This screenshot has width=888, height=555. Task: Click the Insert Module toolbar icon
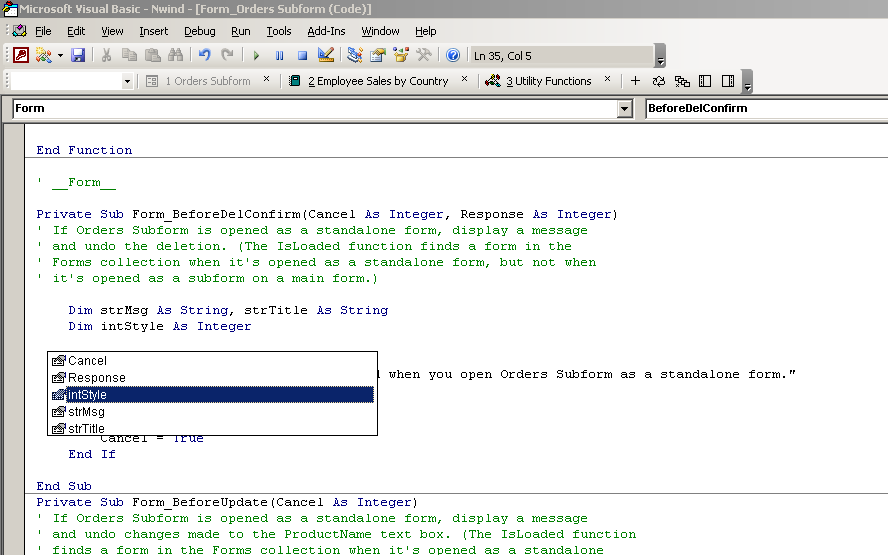[x=43, y=55]
